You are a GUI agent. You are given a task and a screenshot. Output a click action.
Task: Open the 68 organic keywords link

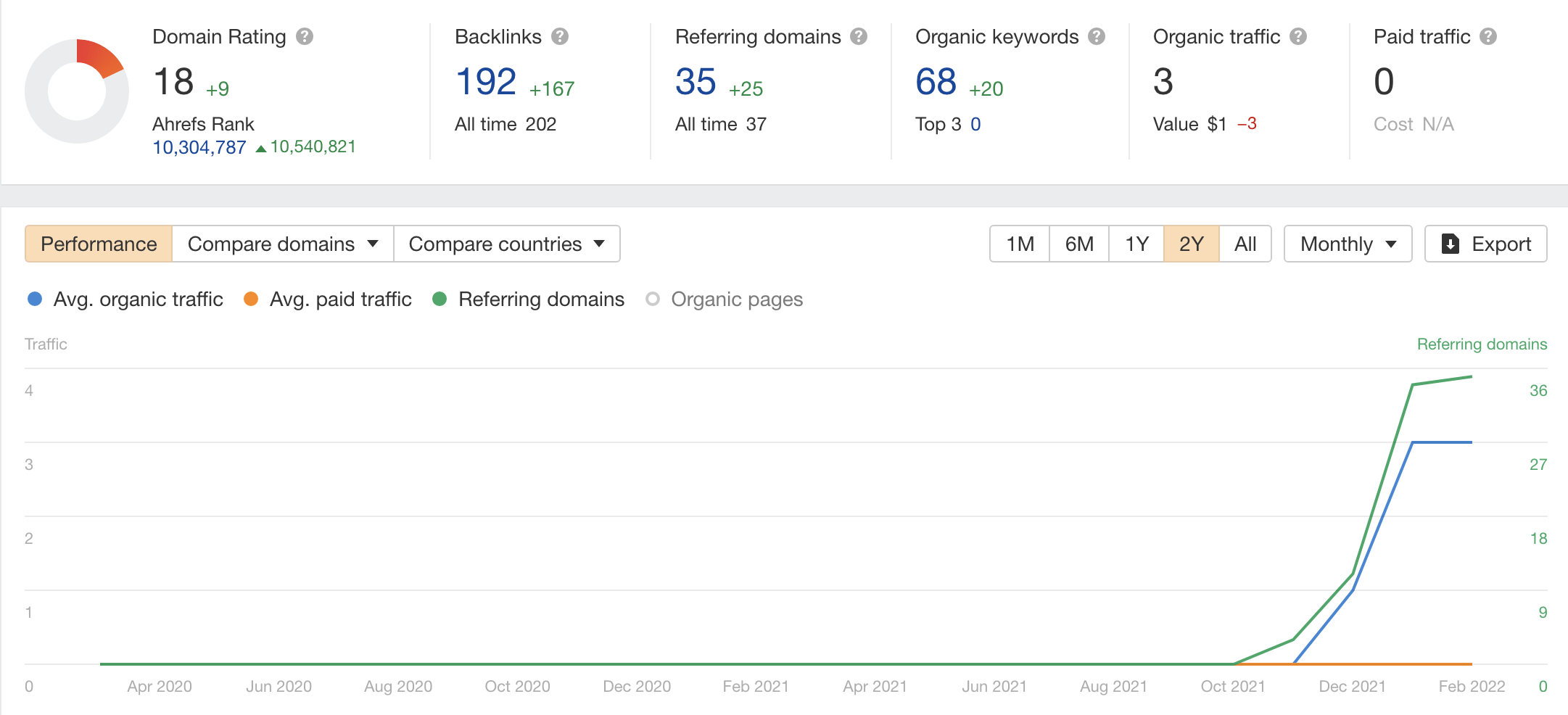936,81
